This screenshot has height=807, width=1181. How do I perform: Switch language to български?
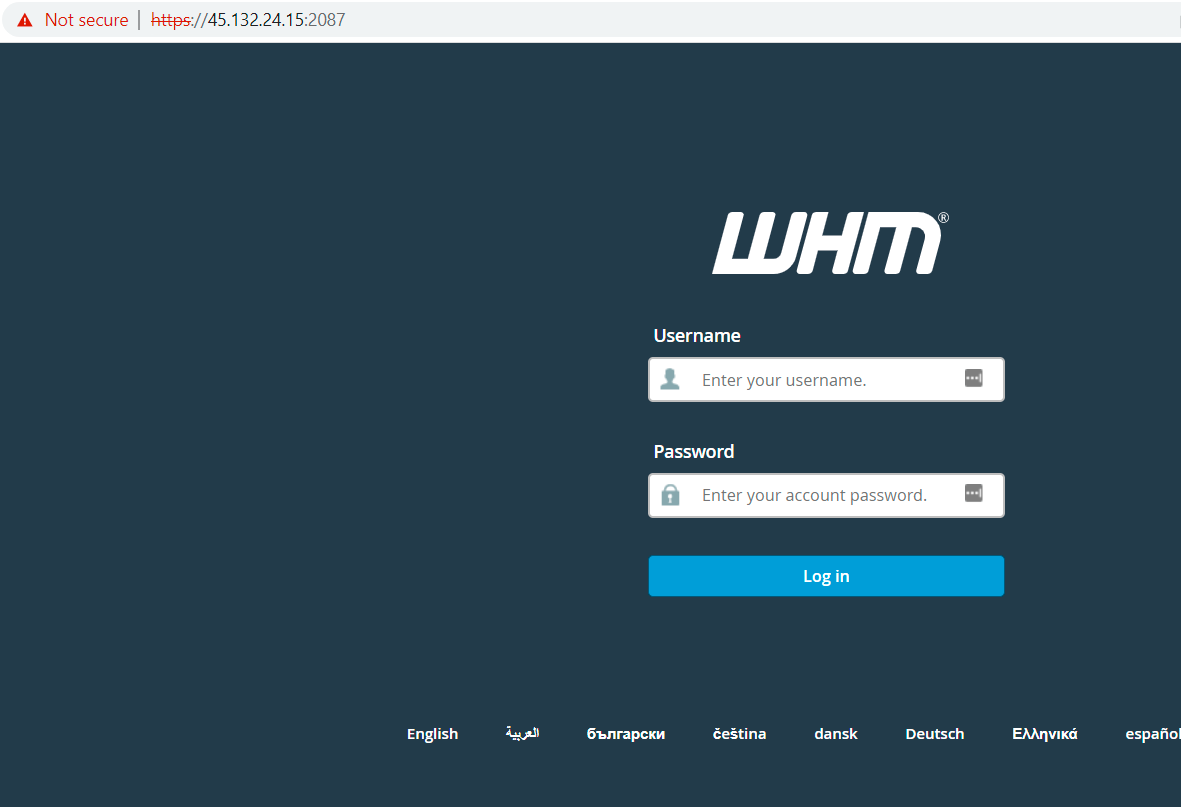tap(626, 734)
